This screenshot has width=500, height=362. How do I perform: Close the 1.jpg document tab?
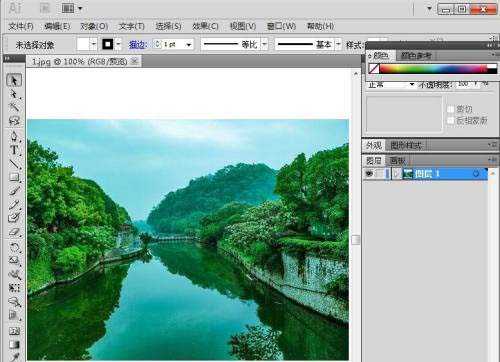tap(134, 61)
